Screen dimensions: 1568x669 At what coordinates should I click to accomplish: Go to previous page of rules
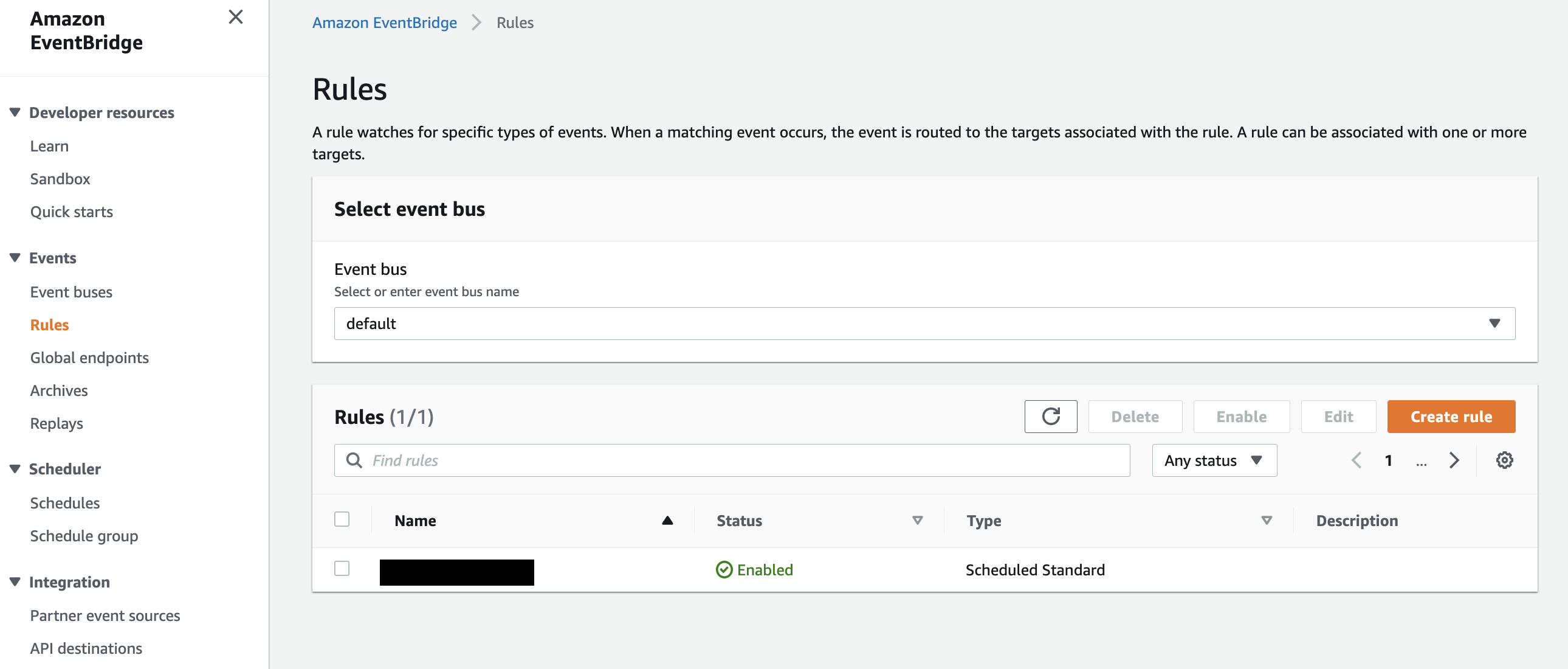coord(1356,460)
